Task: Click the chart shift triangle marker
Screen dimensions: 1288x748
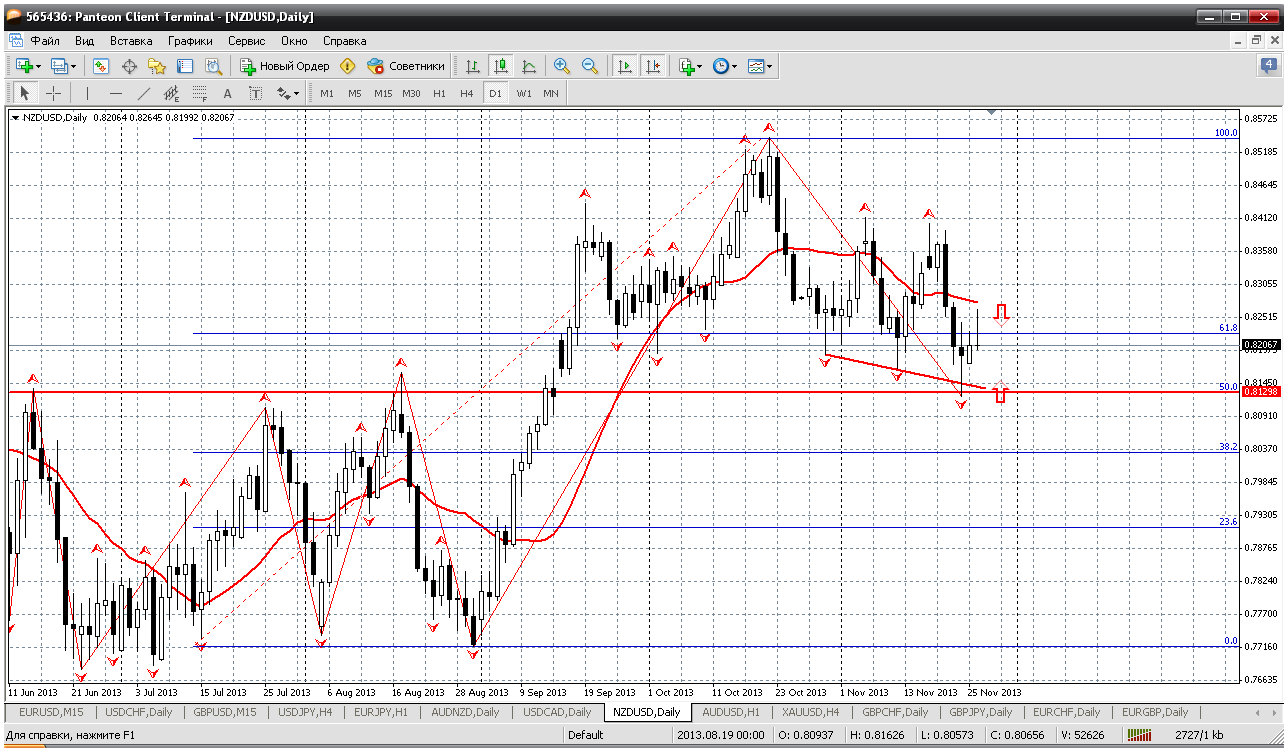Action: (992, 112)
